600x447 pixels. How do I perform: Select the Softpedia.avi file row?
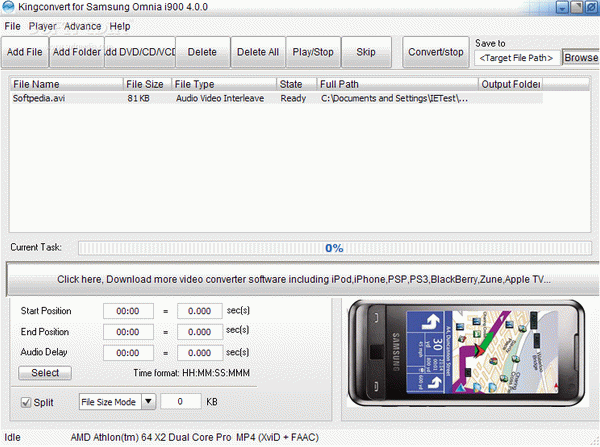point(277,98)
